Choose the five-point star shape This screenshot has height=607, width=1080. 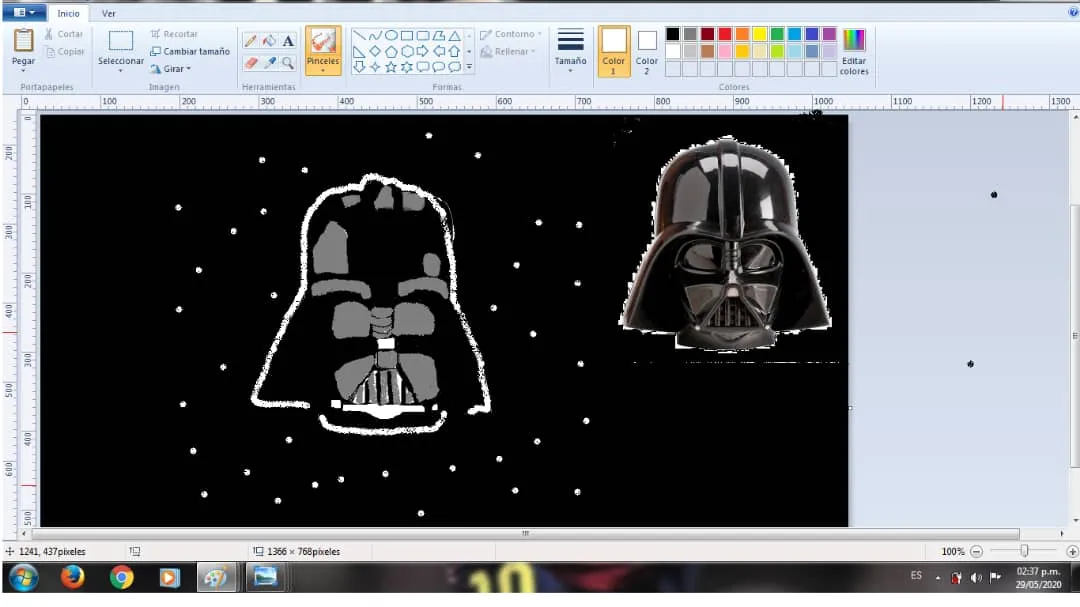[391, 67]
